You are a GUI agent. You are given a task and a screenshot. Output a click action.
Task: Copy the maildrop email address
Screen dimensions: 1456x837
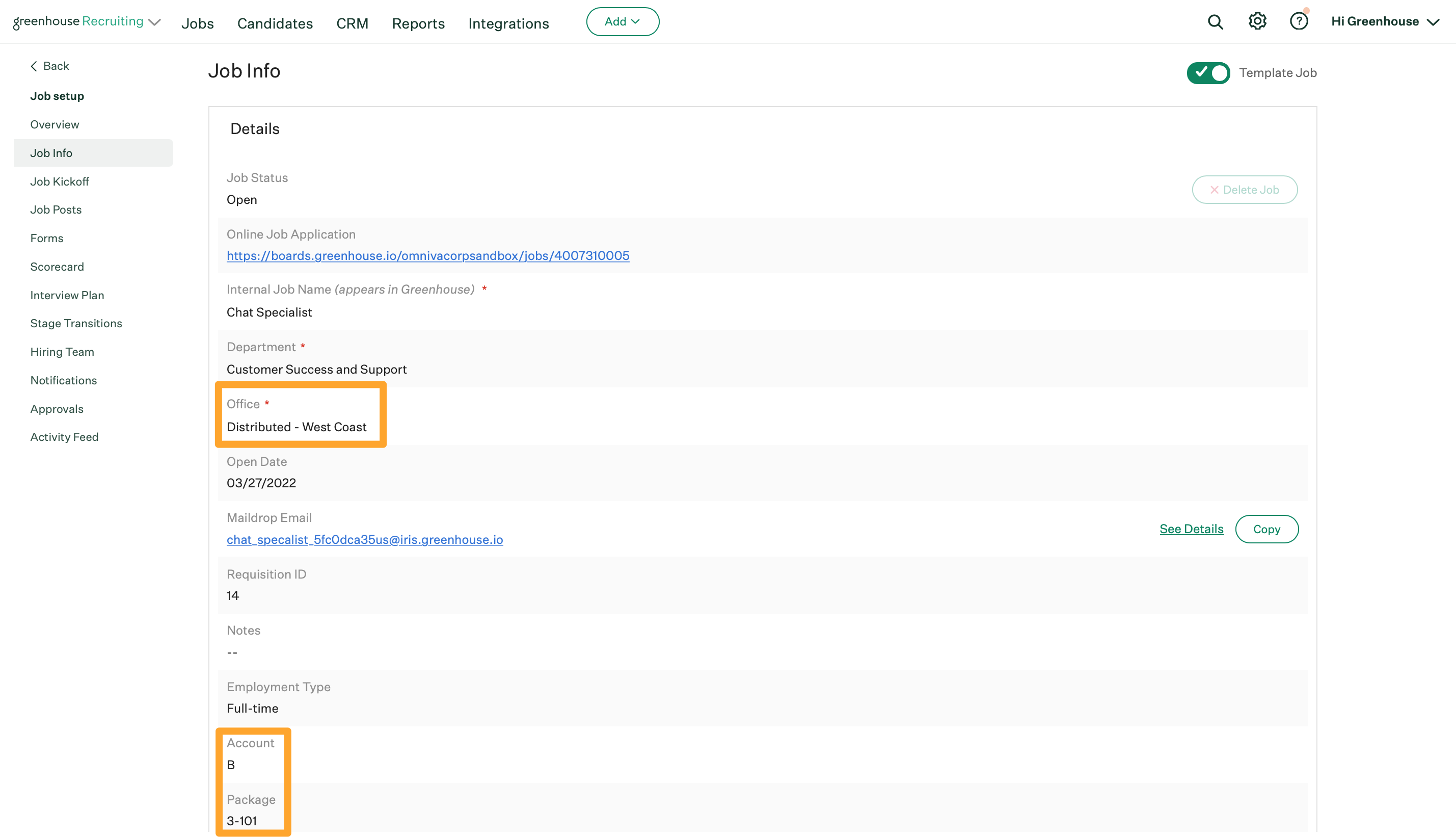(x=1266, y=529)
